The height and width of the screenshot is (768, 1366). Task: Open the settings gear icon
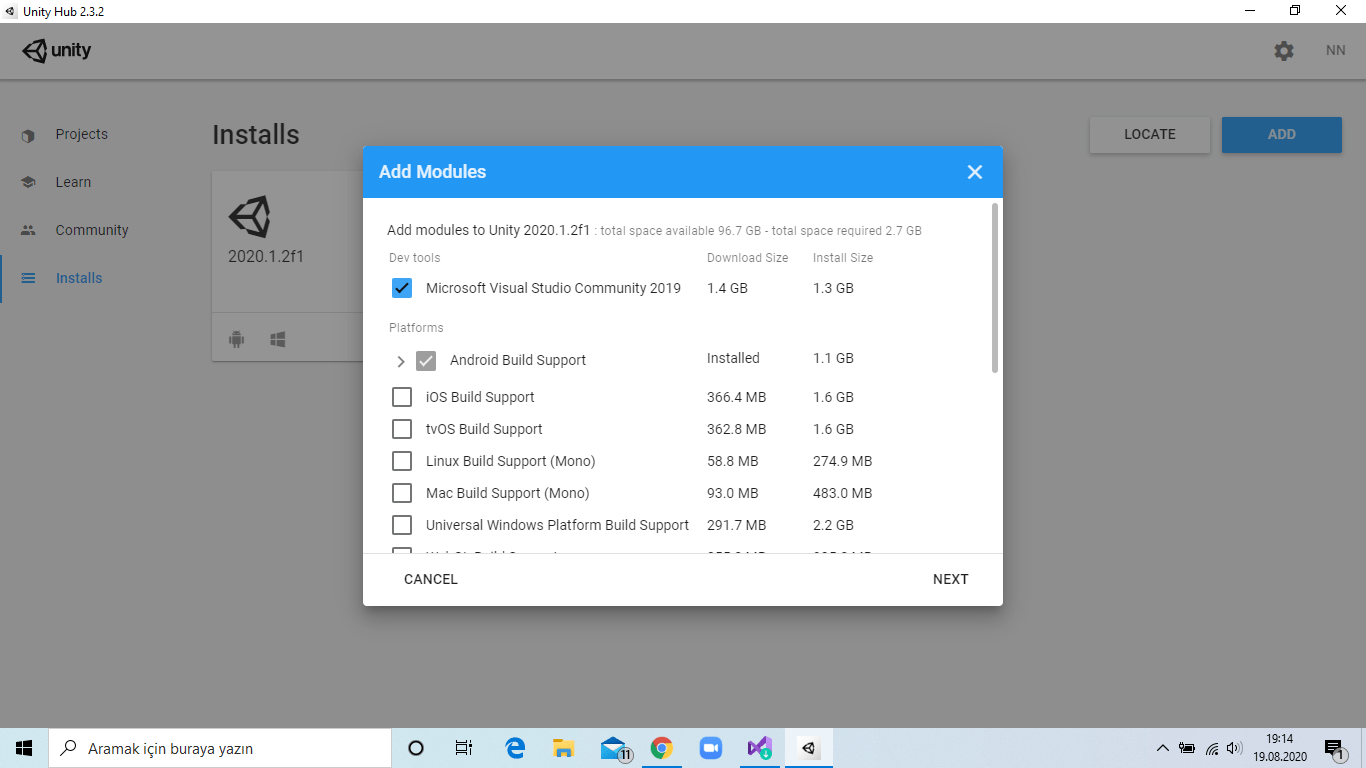(1284, 51)
